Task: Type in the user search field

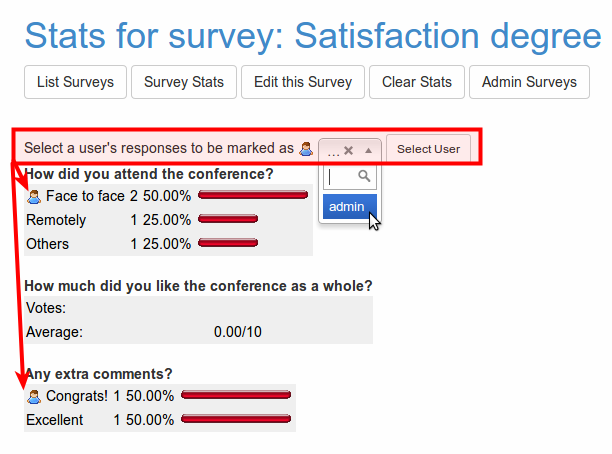Action: coord(340,177)
